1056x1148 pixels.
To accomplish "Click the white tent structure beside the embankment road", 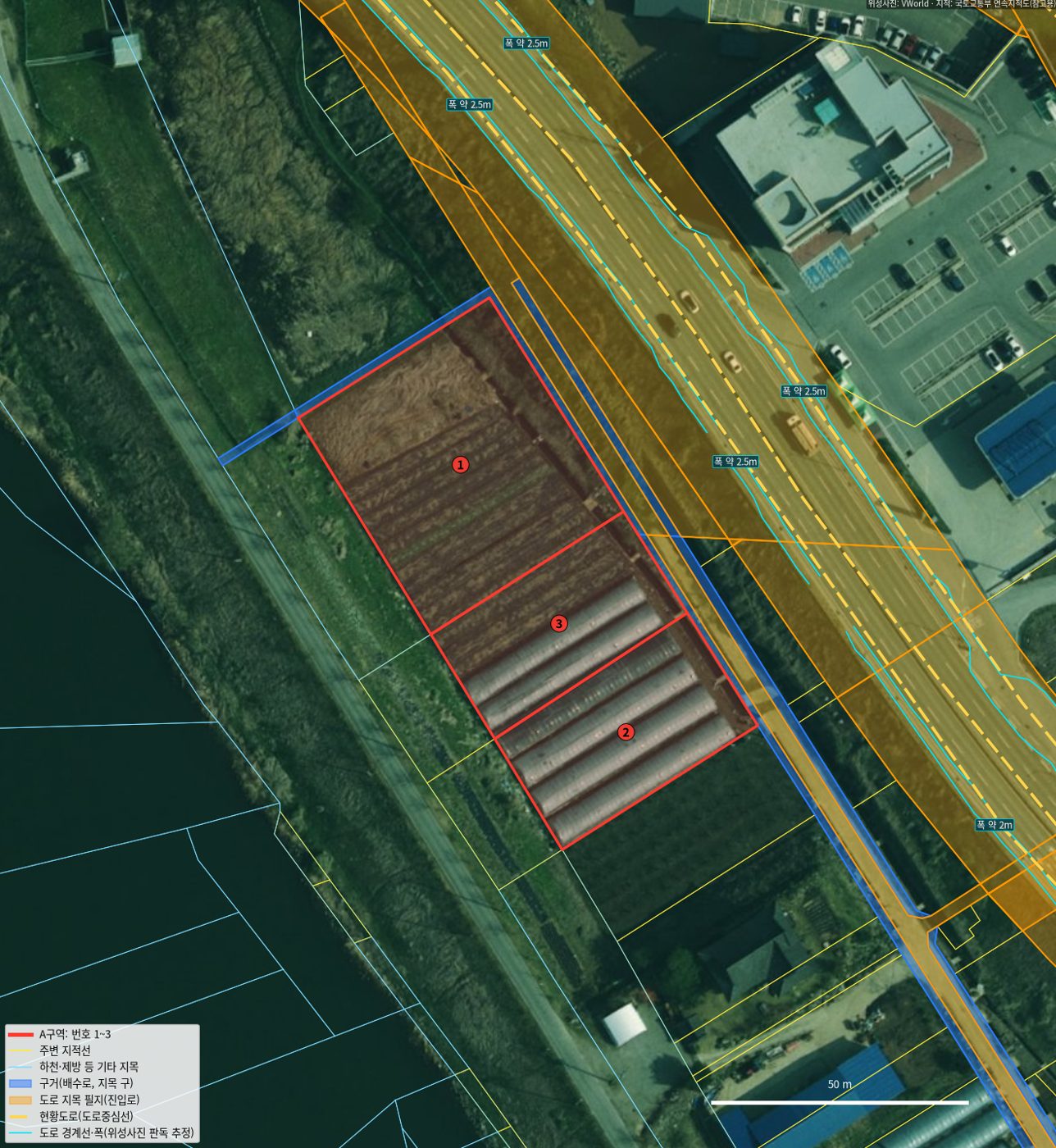I will coord(625,1024).
